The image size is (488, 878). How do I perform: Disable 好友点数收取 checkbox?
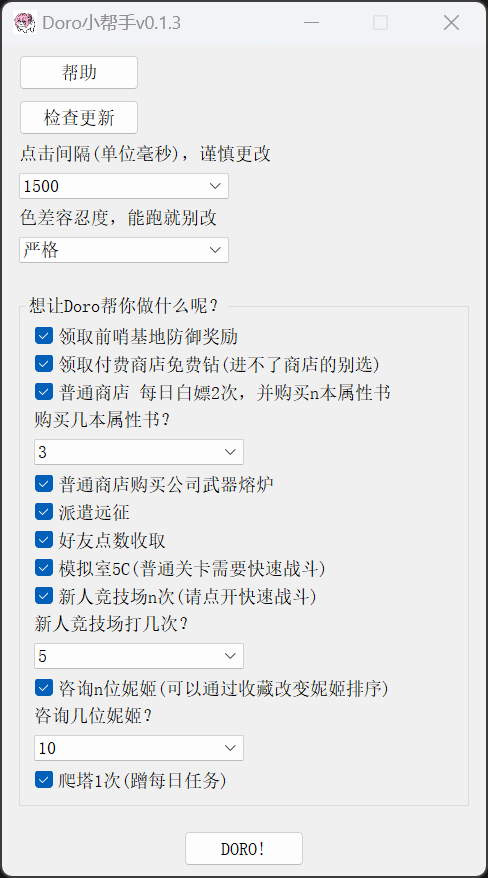point(44,540)
